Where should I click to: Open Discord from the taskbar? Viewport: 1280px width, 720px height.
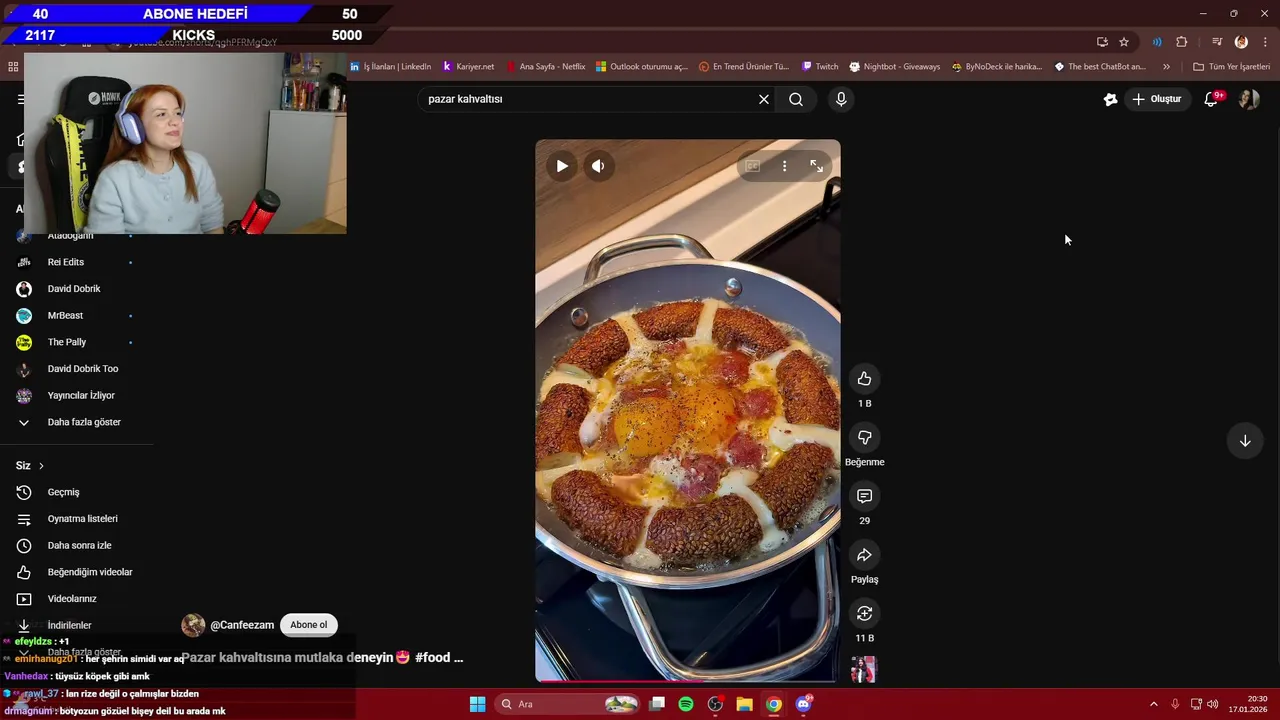click(x=803, y=704)
